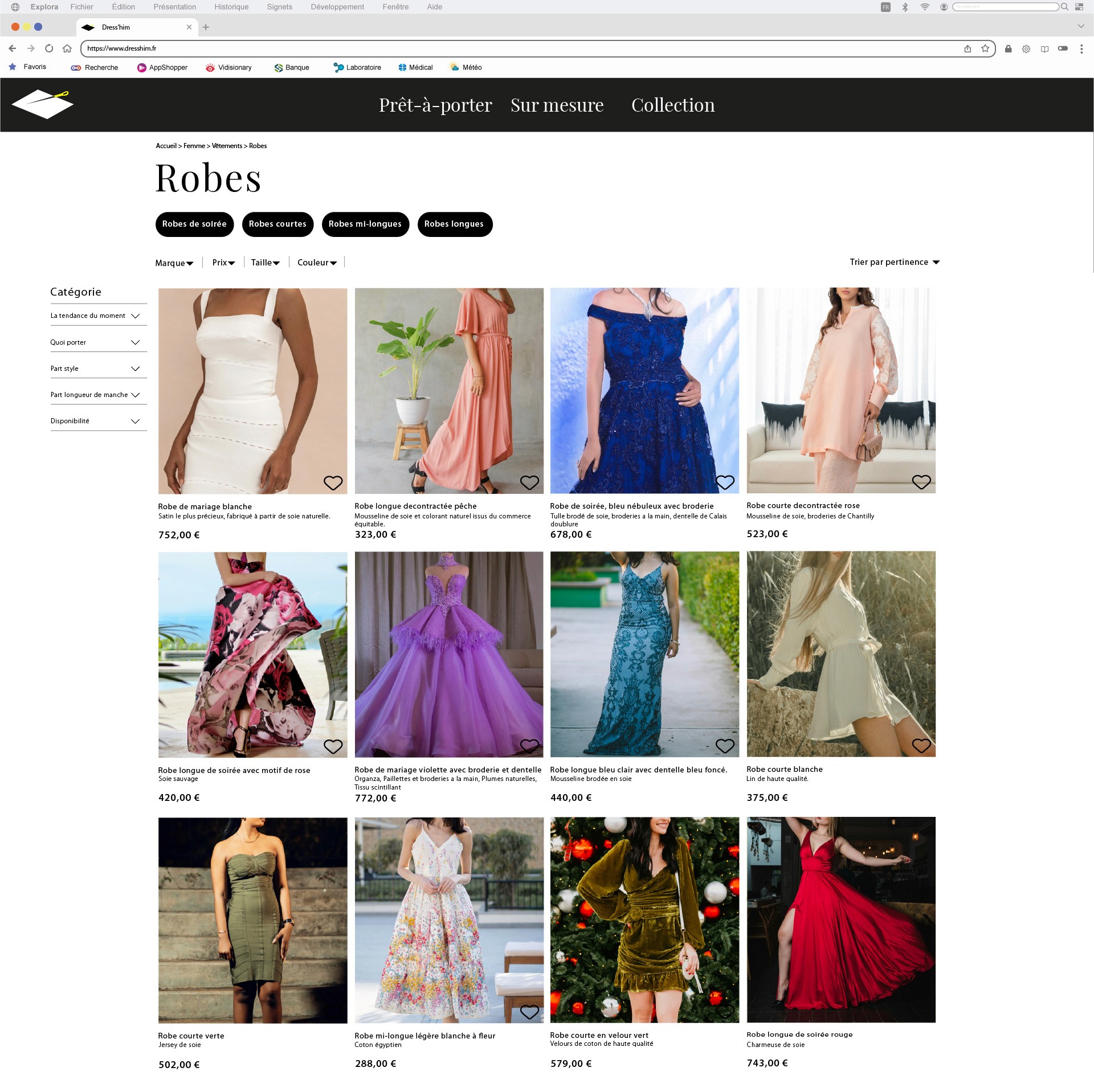Screen dimensions: 1094x1092
Task: Bookmark page with the star icon
Action: point(985,48)
